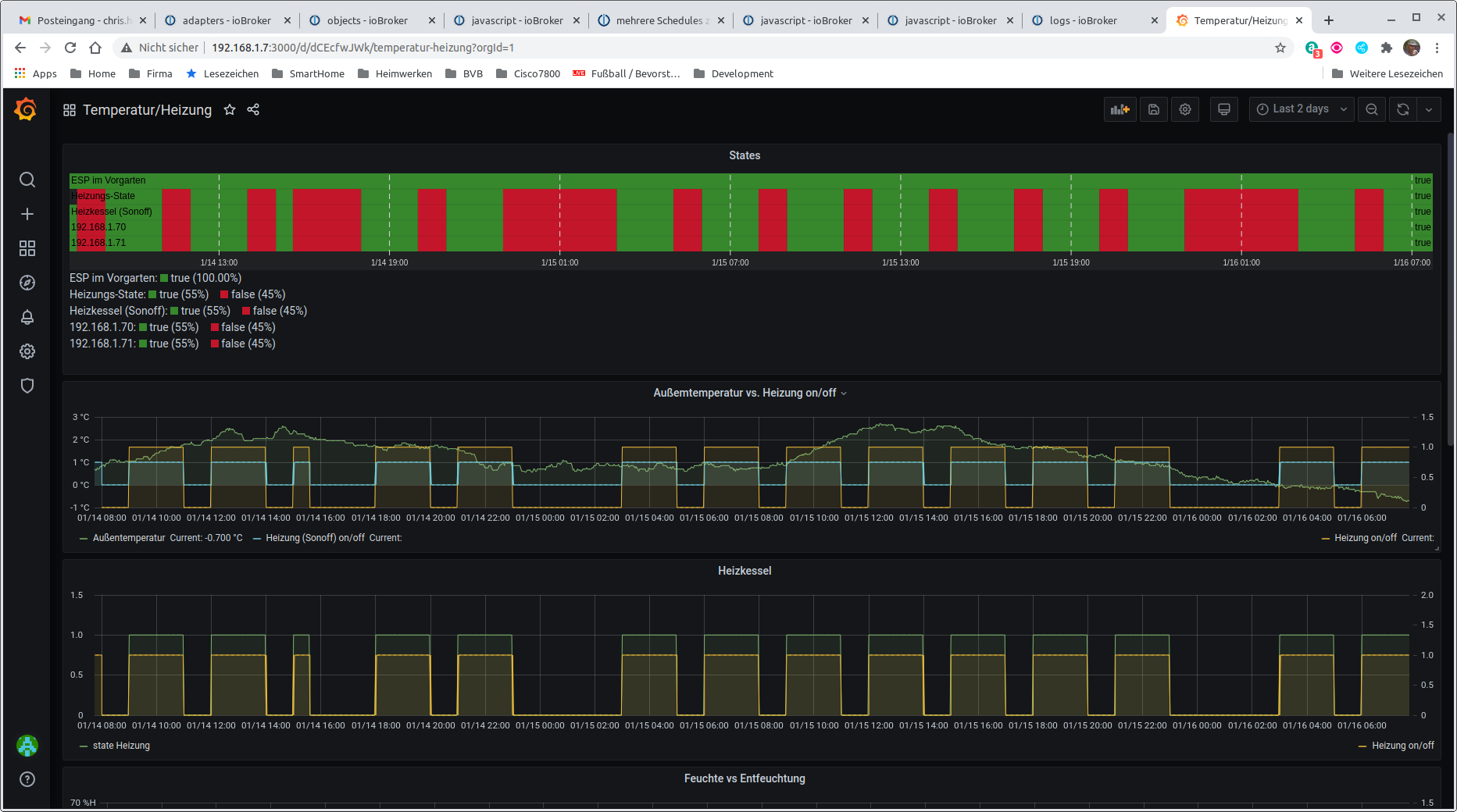This screenshot has height=812, width=1457.
Task: Open the Weitere Lesezeichen folder
Action: click(x=1387, y=73)
